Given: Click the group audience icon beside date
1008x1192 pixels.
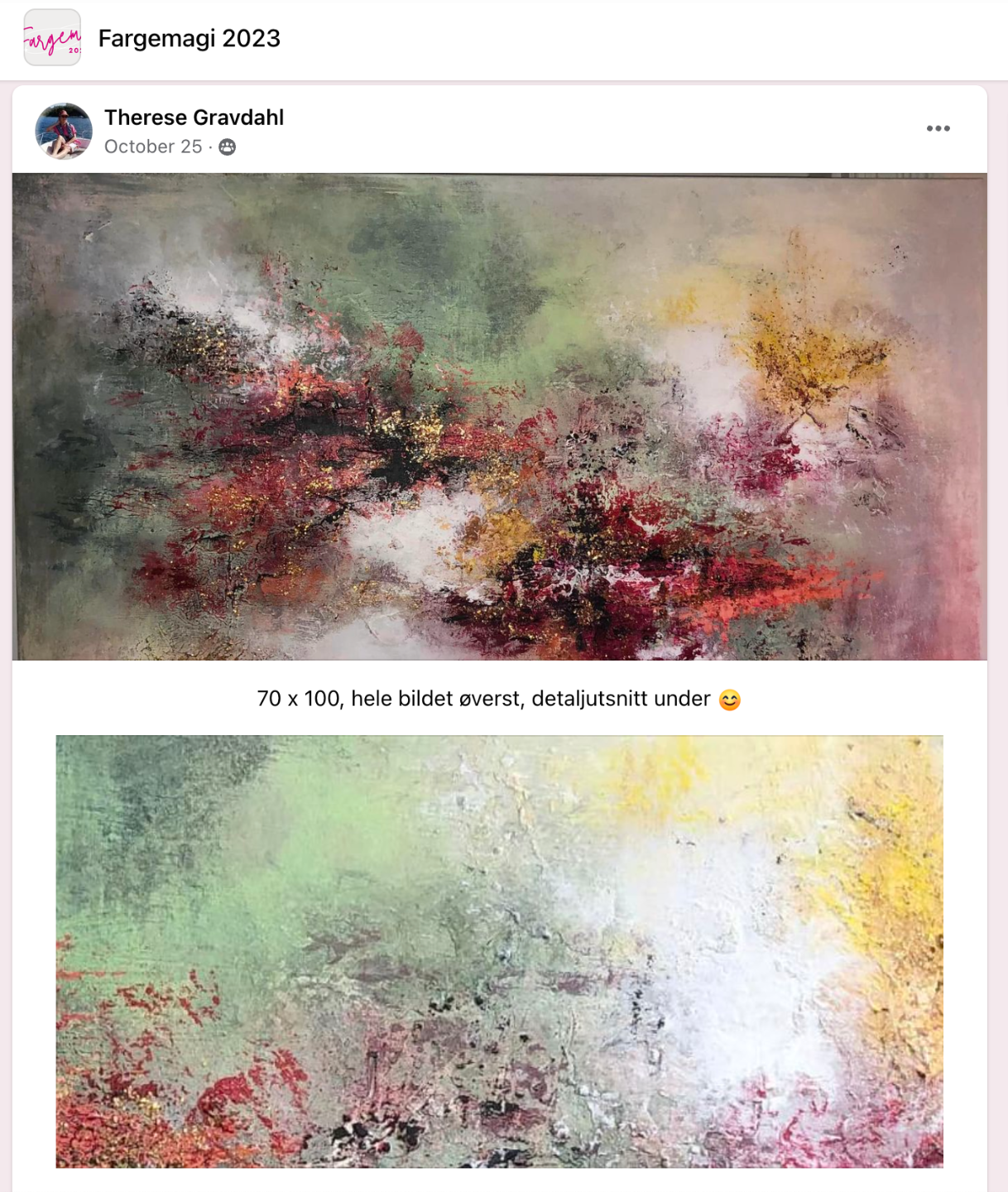Looking at the screenshot, I should tap(228, 147).
